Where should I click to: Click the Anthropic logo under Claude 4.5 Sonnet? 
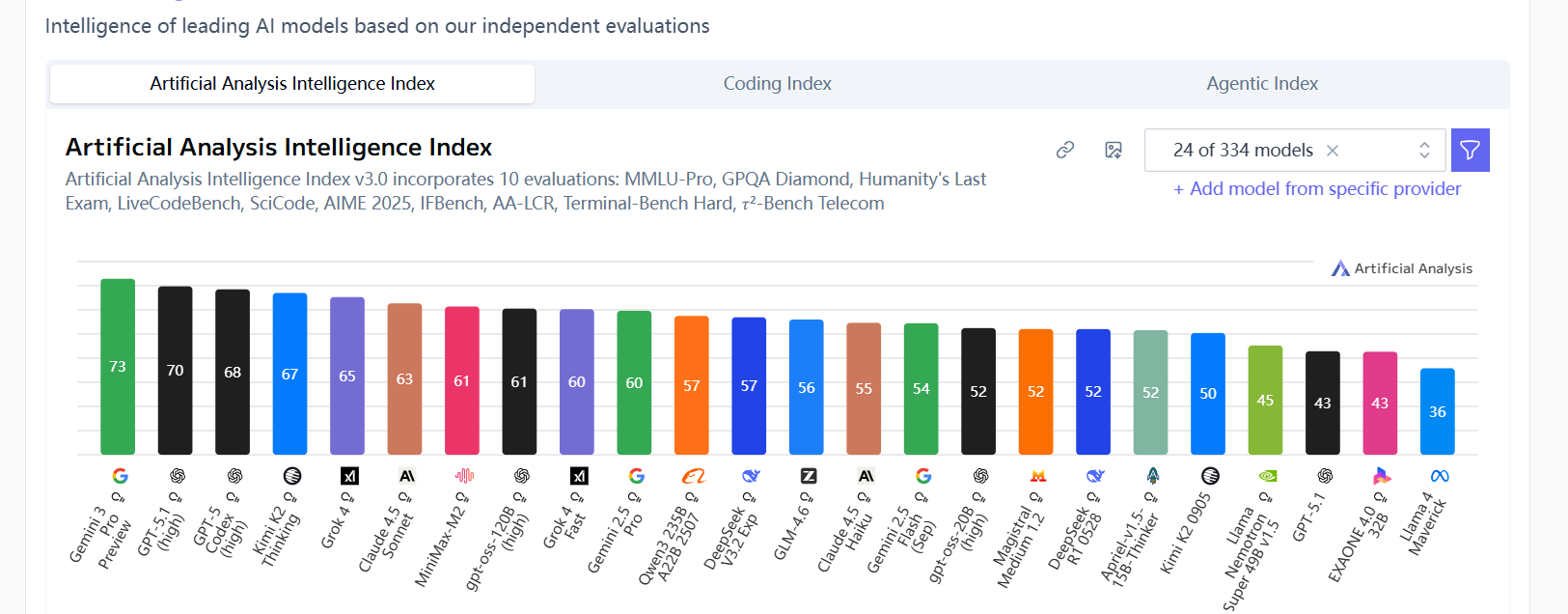pos(406,476)
